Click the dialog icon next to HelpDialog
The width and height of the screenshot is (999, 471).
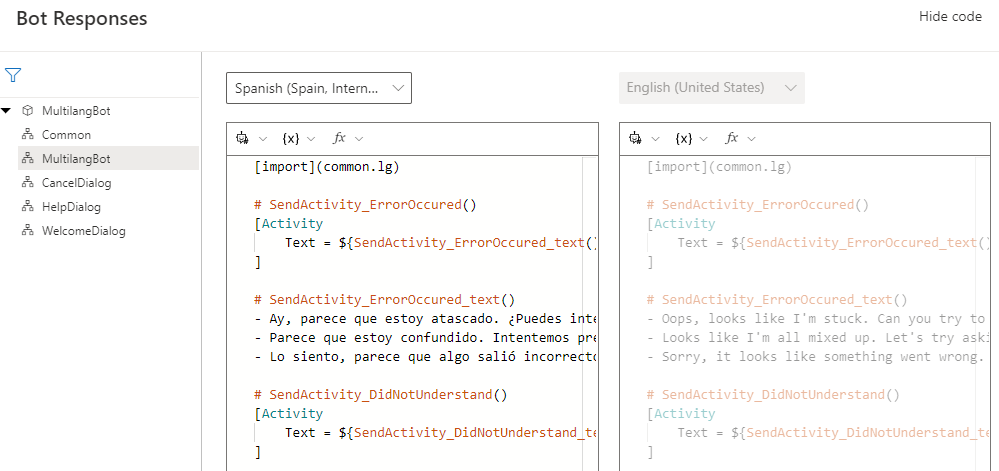pos(27,207)
